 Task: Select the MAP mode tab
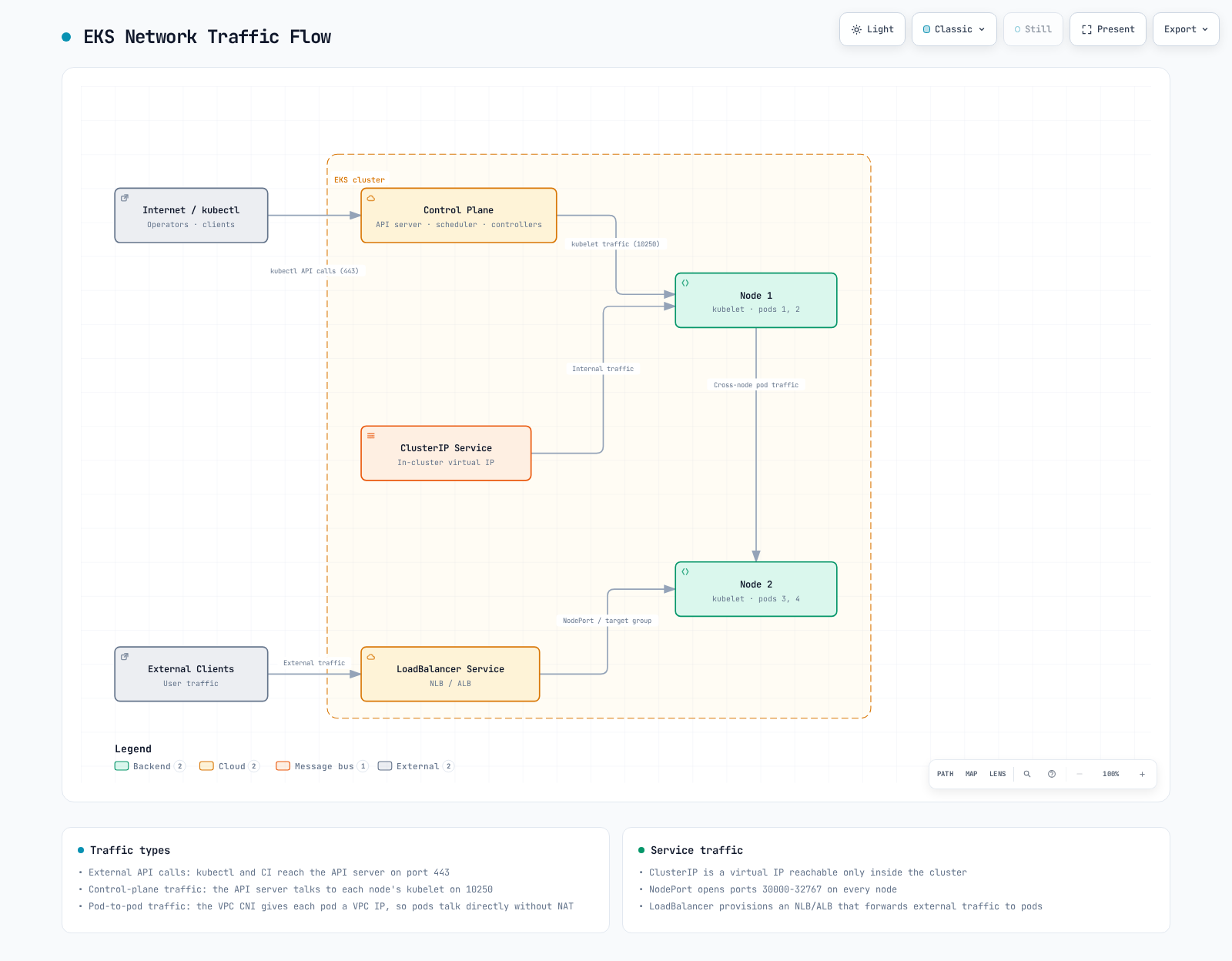pos(972,774)
